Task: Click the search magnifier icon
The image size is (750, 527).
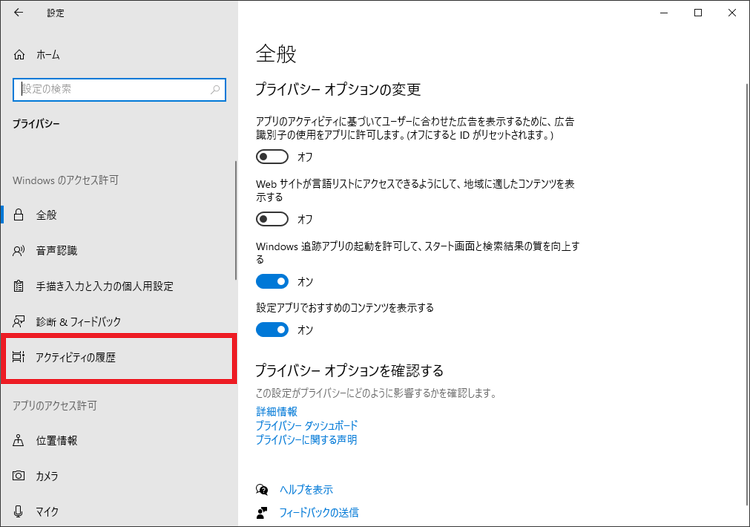Action: coord(215,89)
